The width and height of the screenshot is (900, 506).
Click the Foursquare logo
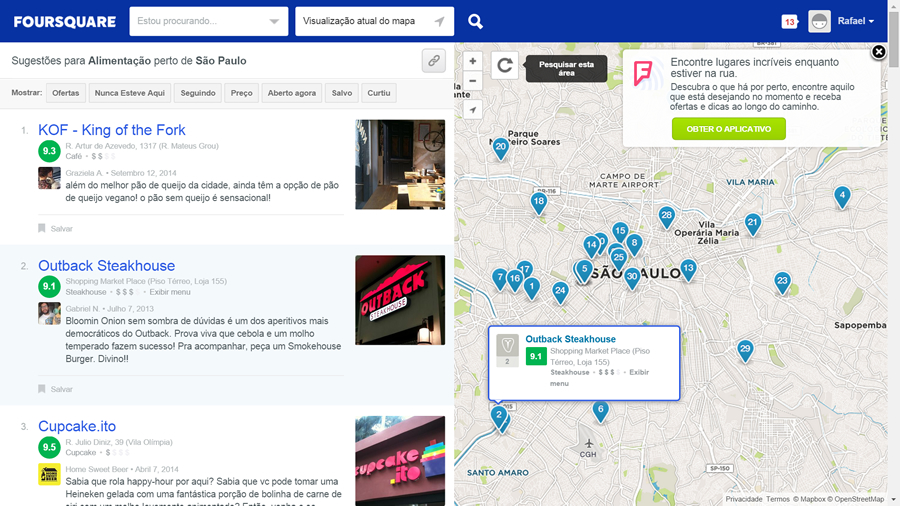[x=64, y=22]
